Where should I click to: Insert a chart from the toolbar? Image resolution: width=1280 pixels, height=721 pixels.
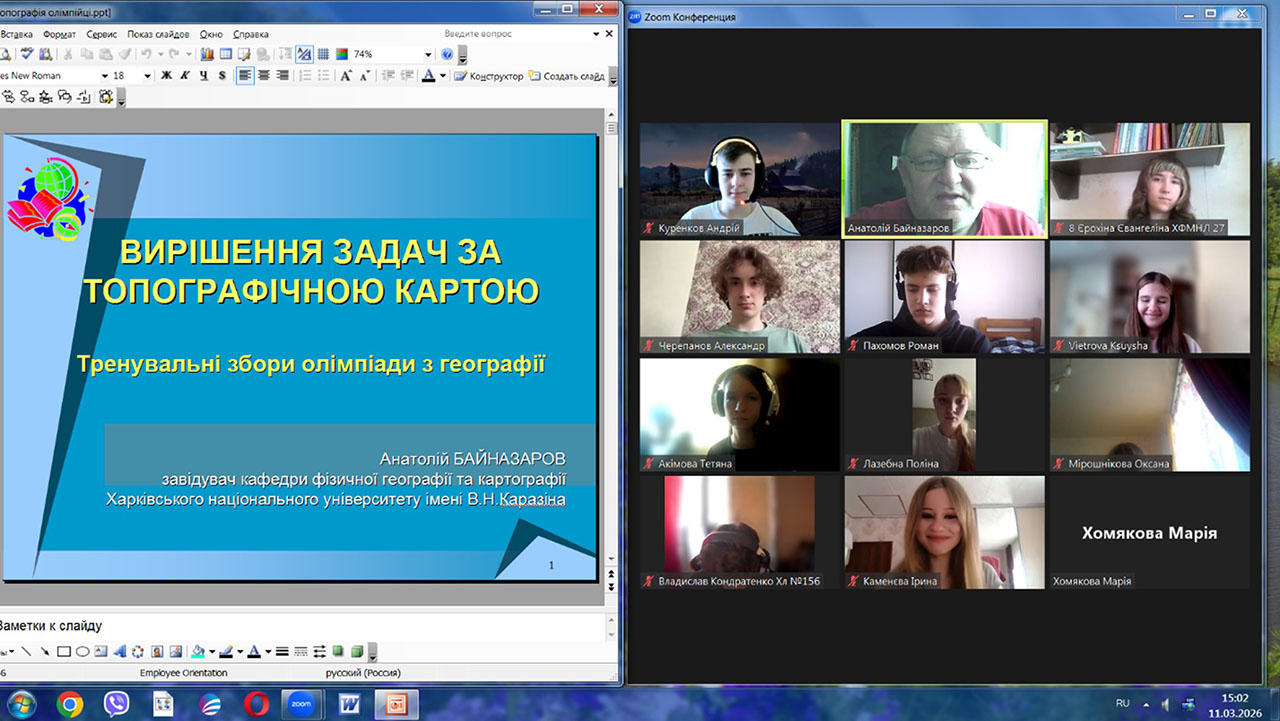coord(207,54)
